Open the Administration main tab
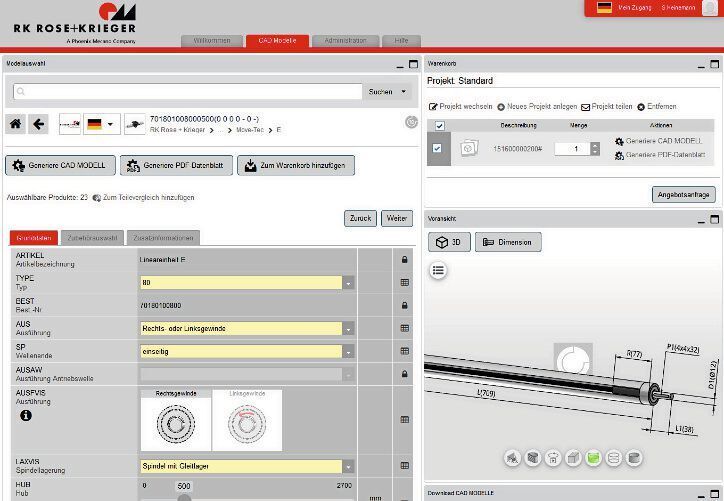This screenshot has width=724, height=501. 345,41
